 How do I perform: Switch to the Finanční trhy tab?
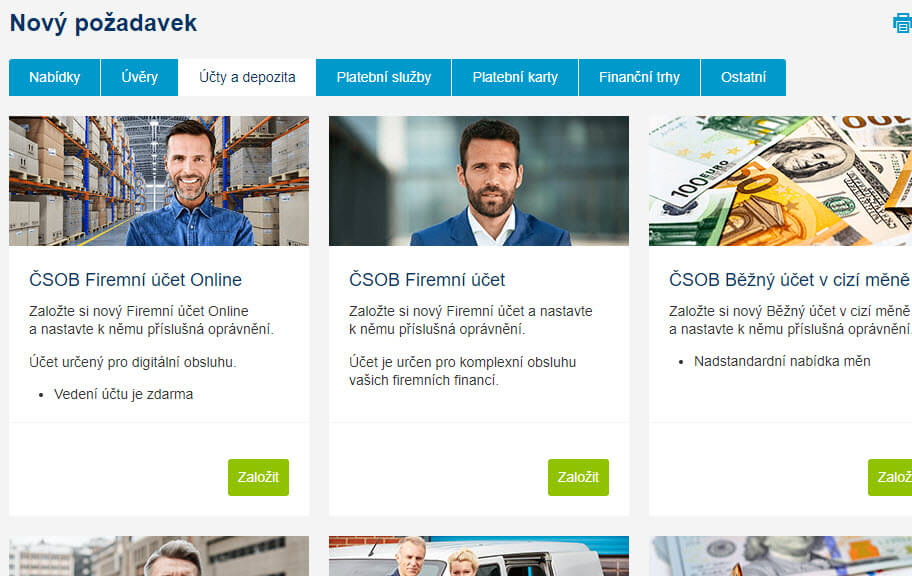tap(640, 77)
